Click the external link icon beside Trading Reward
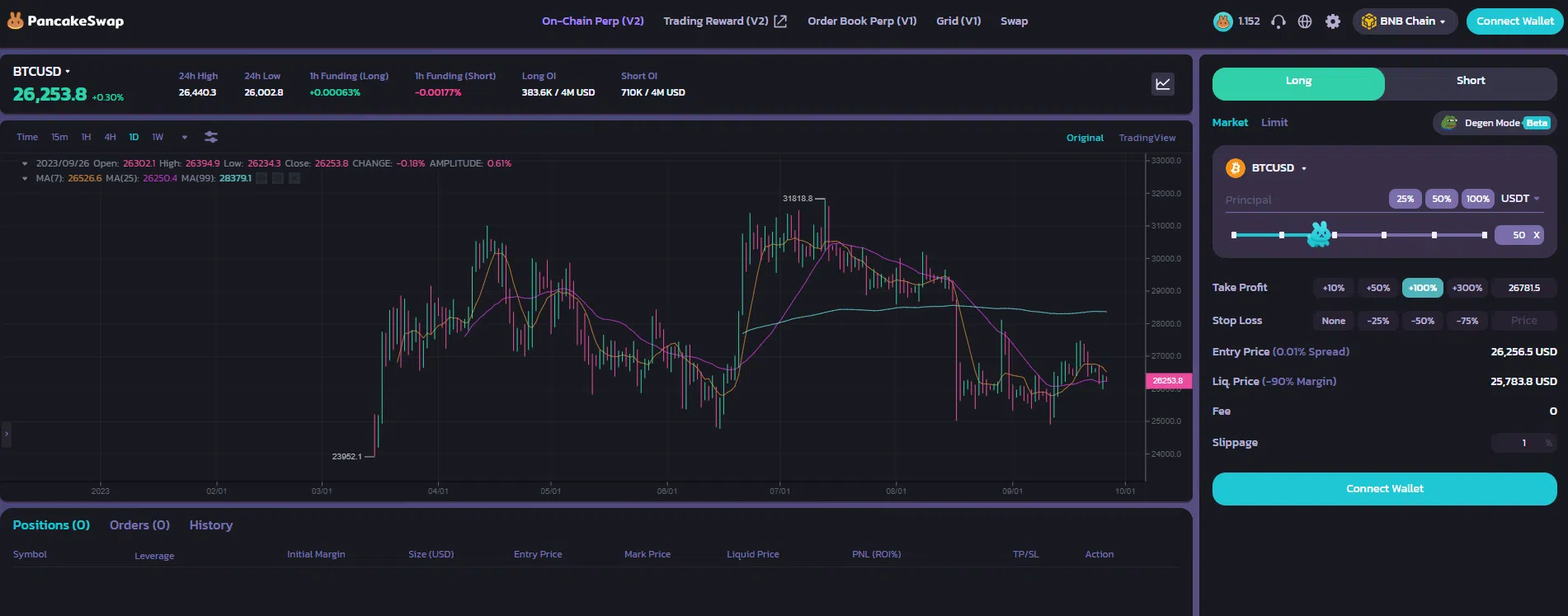Screen dimensions: 1568x616 [x=780, y=21]
